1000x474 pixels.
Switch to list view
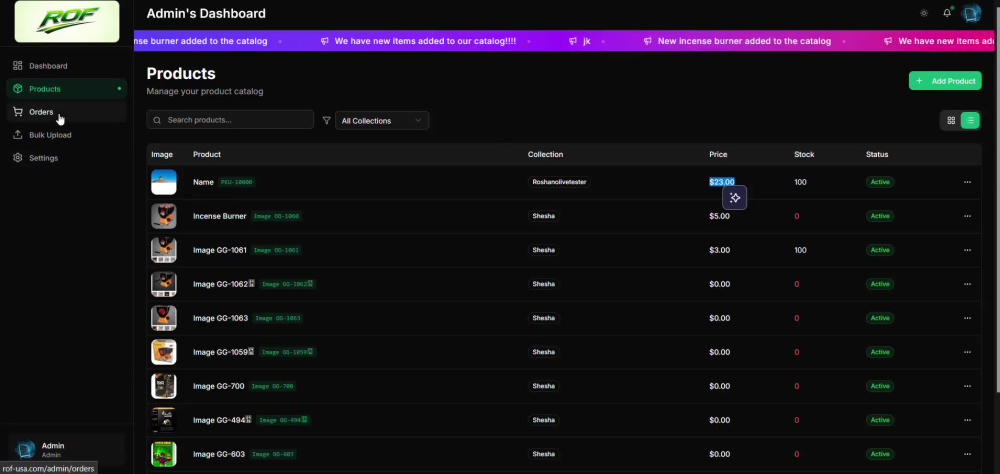tap(970, 120)
